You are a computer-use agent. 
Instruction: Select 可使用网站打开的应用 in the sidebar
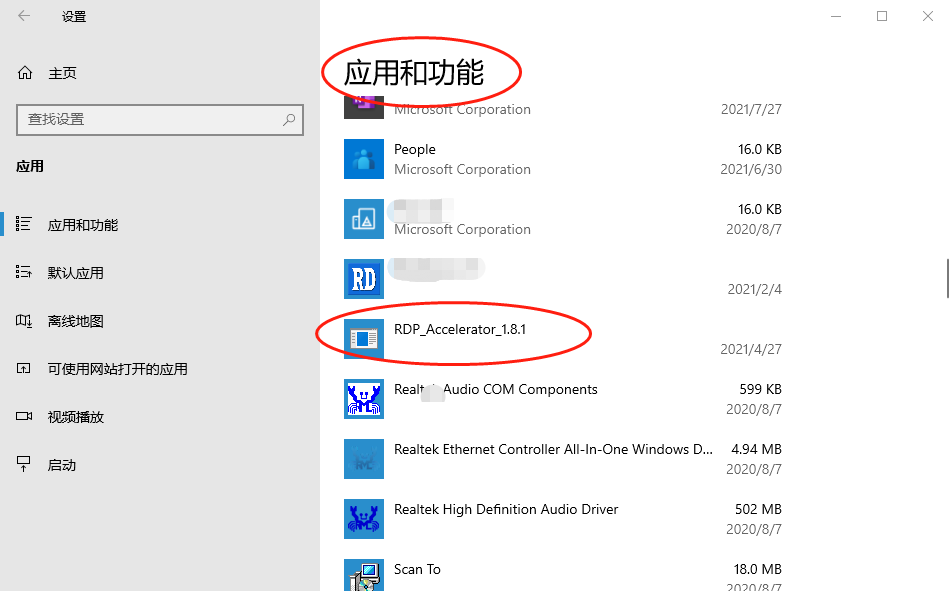click(x=118, y=369)
